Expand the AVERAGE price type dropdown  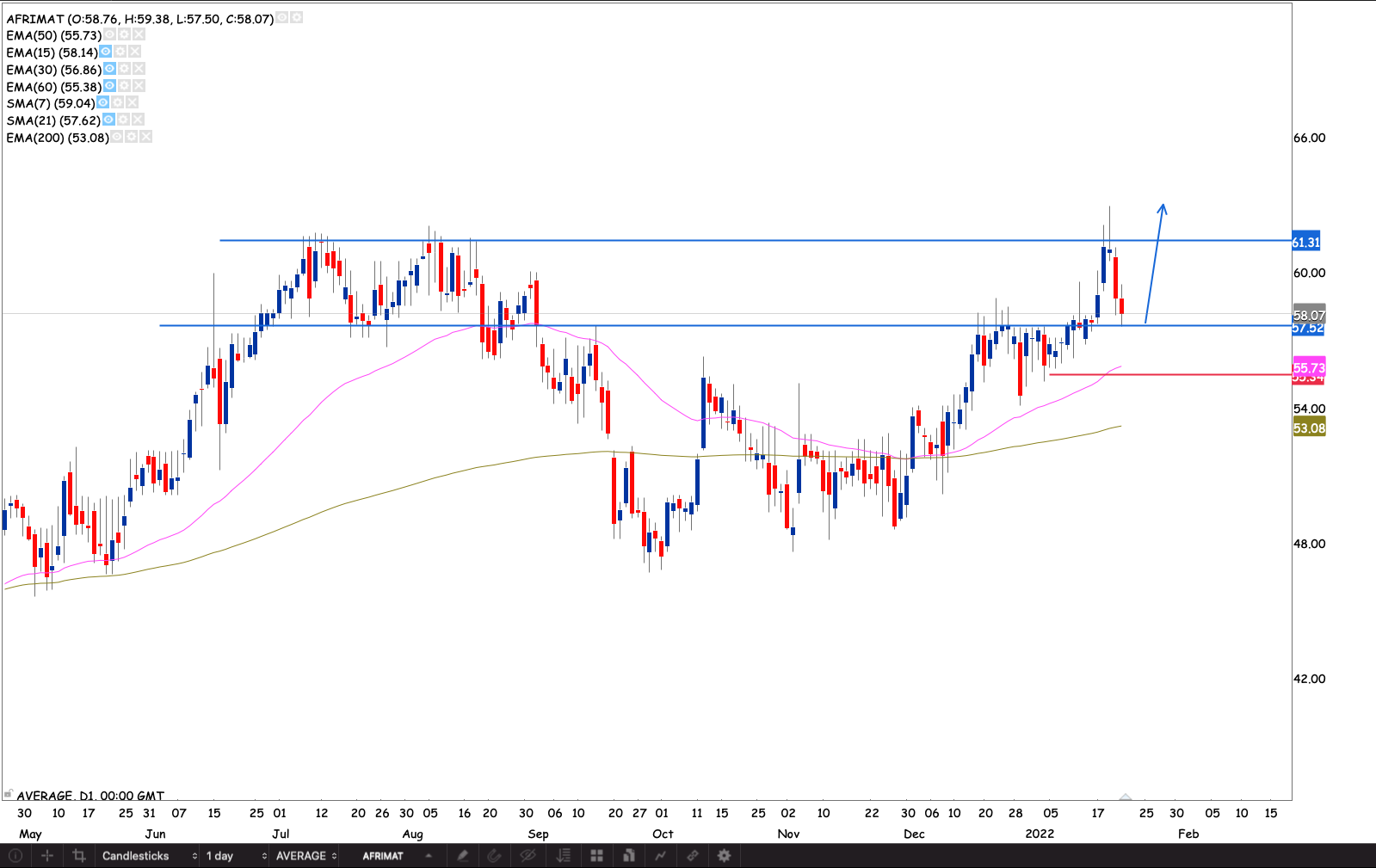[x=305, y=856]
